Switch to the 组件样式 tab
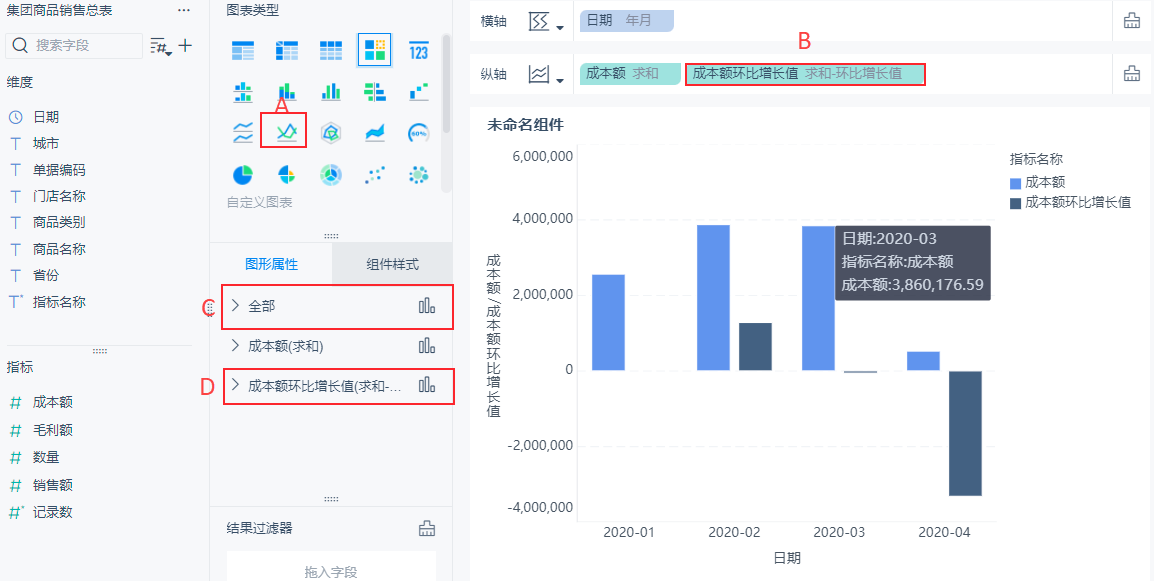This screenshot has width=1154, height=581. (x=392, y=265)
